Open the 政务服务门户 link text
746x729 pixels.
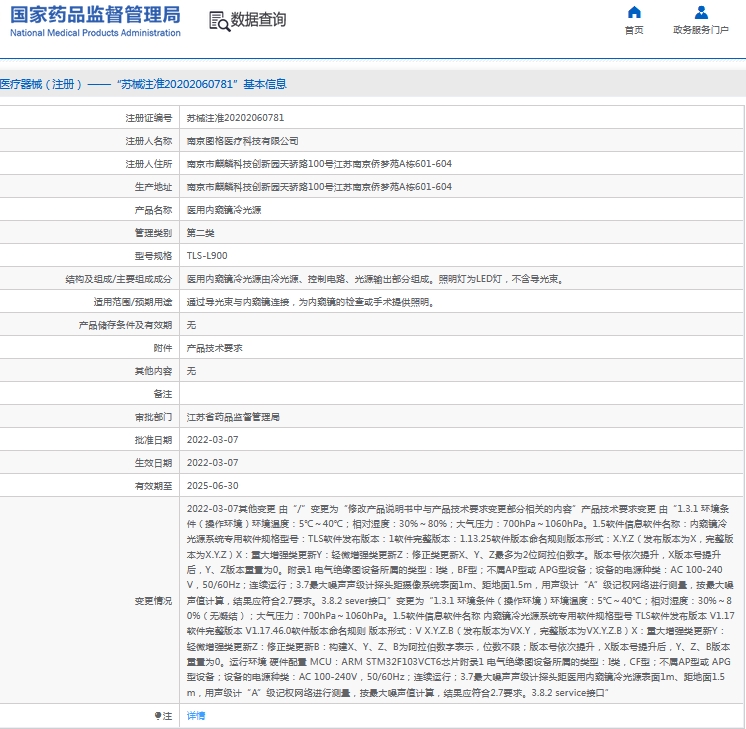click(700, 30)
